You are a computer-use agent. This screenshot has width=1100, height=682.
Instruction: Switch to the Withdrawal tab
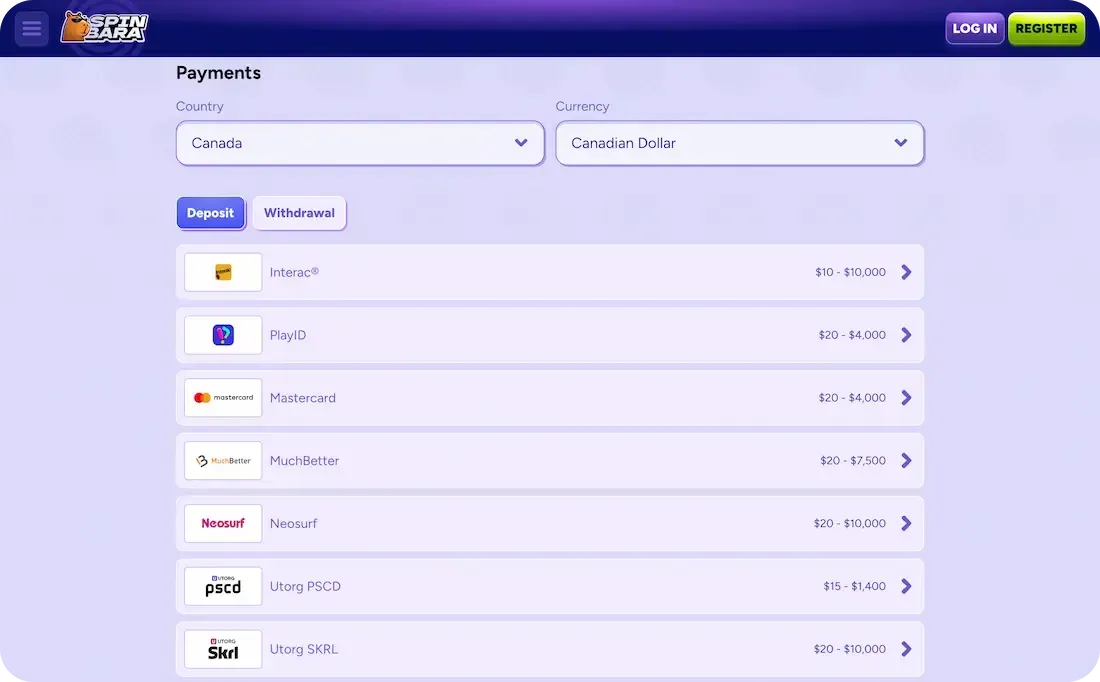(x=300, y=213)
